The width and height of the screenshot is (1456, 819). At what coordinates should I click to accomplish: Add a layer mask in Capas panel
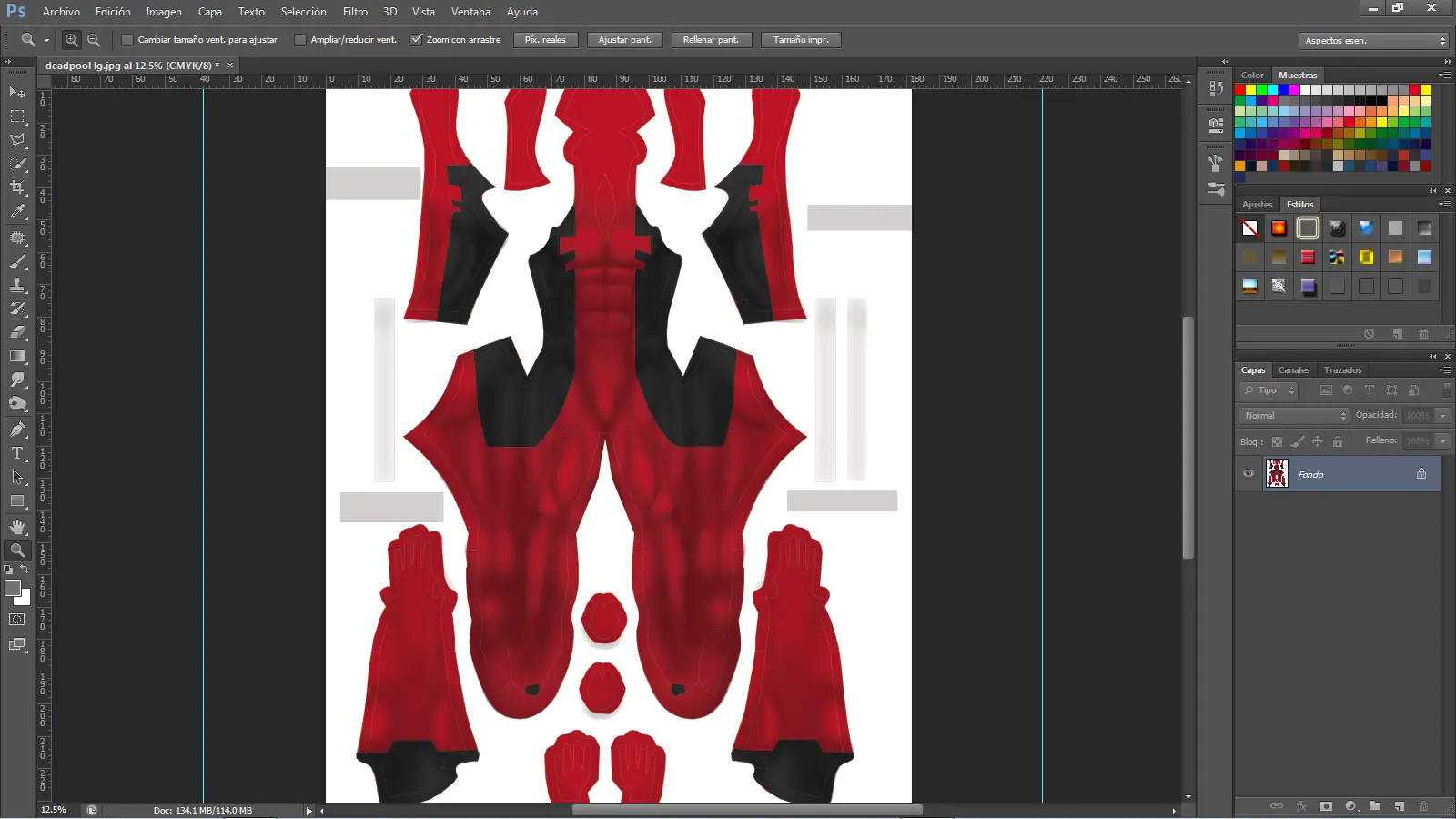[1326, 806]
